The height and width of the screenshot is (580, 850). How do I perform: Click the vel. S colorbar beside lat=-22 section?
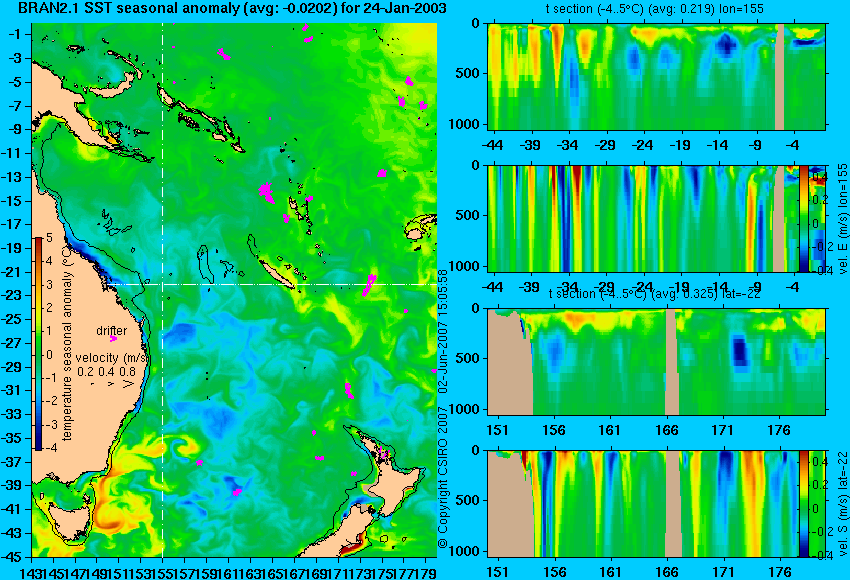[x=803, y=504]
